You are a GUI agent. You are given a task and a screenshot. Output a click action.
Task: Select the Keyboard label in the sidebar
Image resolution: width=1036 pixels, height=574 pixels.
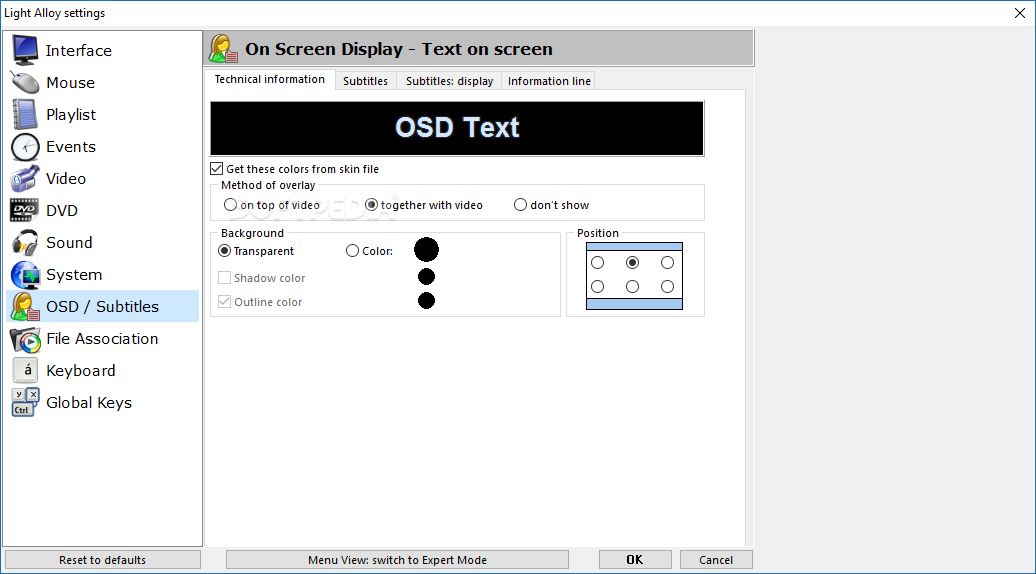tap(81, 371)
